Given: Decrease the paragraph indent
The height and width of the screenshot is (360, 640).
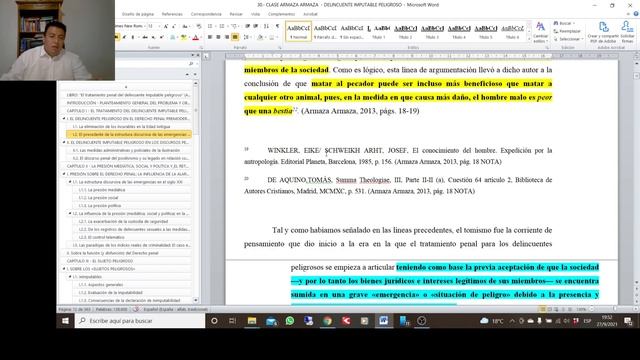Looking at the screenshot, I should [247, 26].
